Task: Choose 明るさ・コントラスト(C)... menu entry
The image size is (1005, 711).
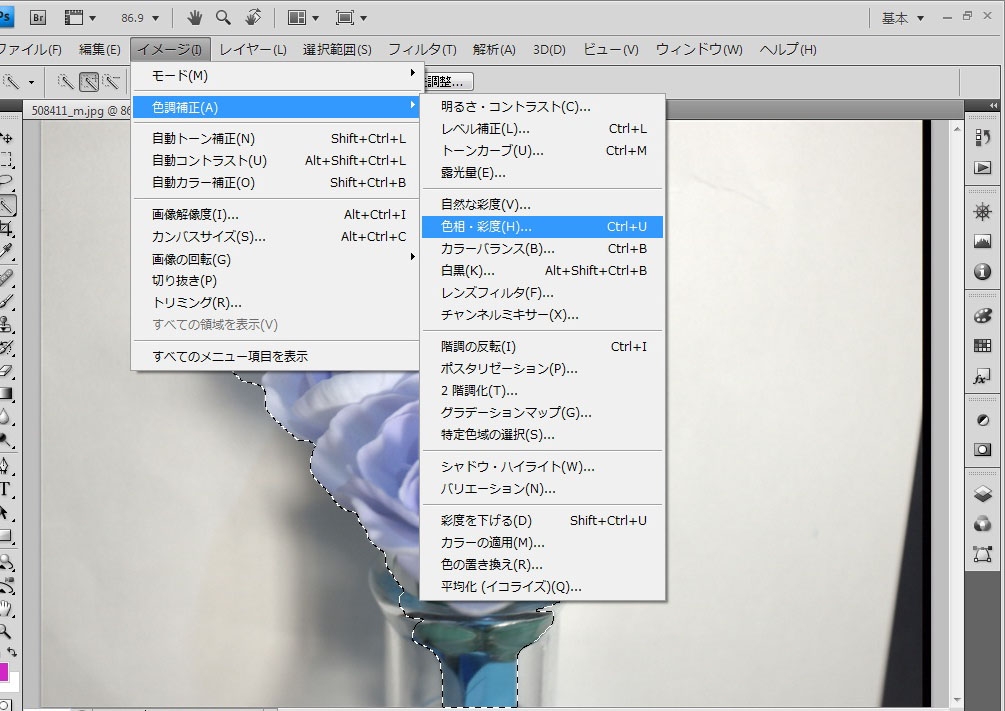Action: click(542, 106)
